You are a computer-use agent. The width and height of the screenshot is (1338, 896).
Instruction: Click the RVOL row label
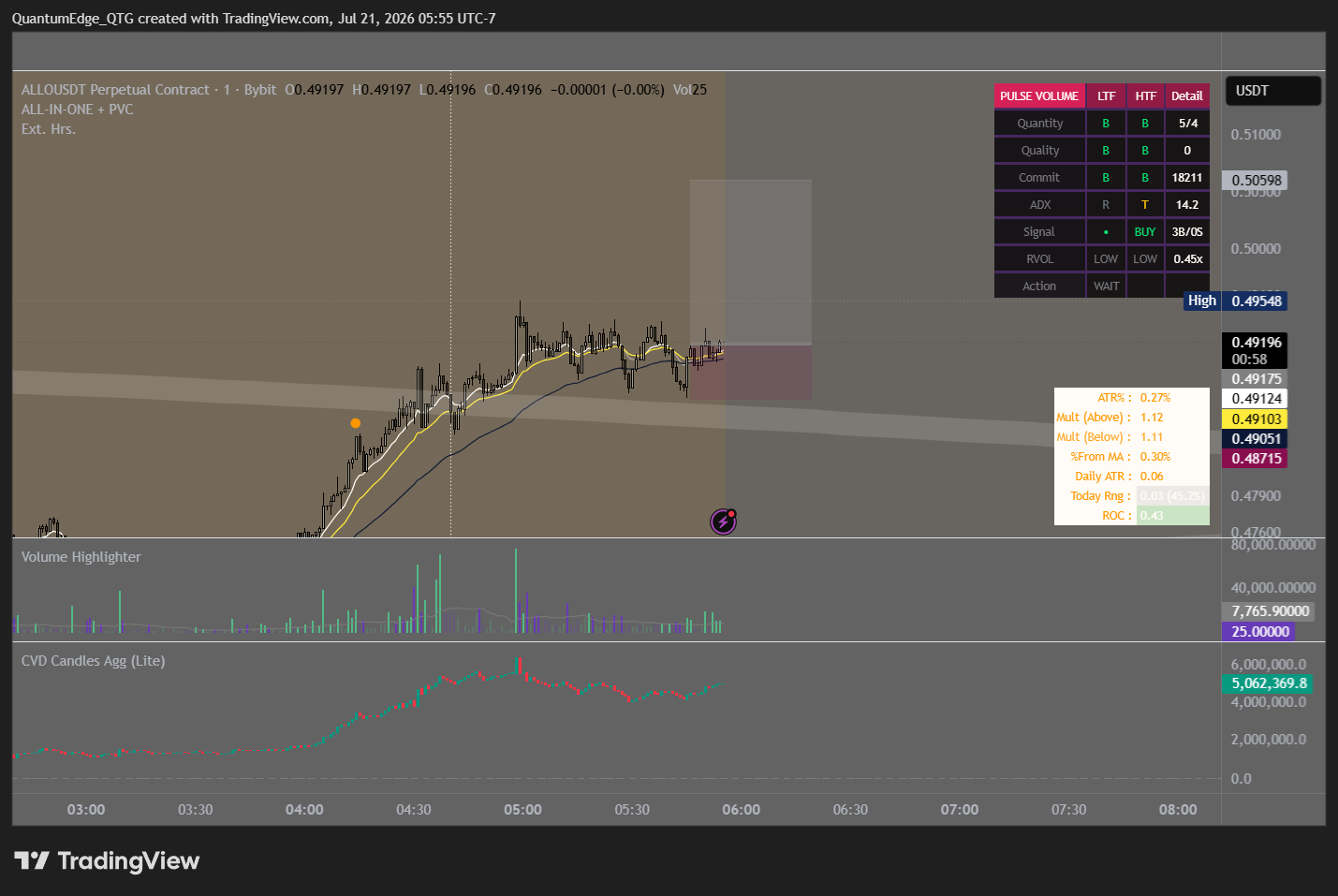pyautogui.click(x=1040, y=259)
